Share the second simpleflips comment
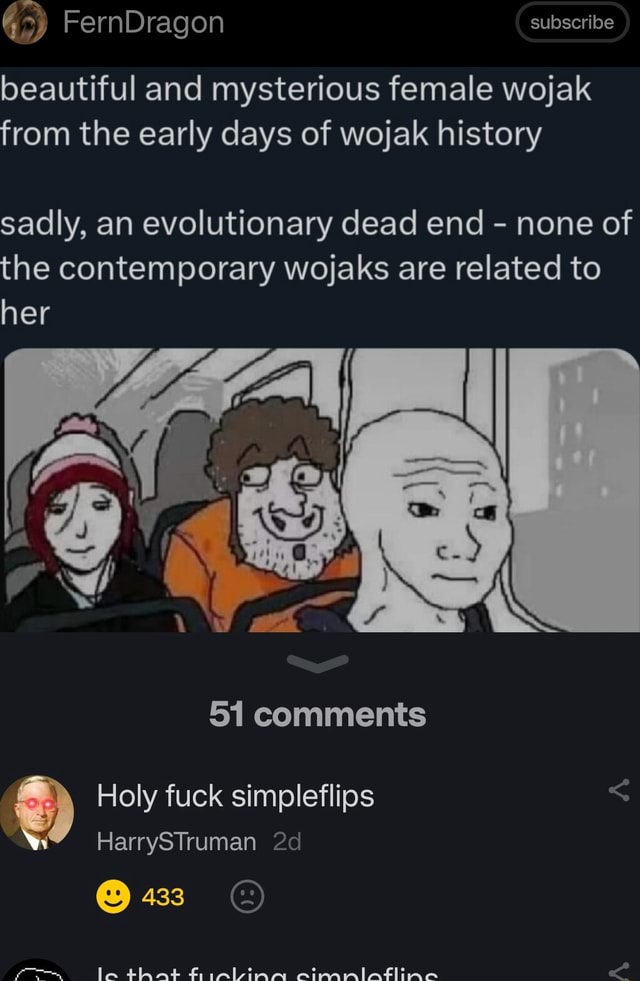The image size is (640, 981). click(x=619, y=972)
